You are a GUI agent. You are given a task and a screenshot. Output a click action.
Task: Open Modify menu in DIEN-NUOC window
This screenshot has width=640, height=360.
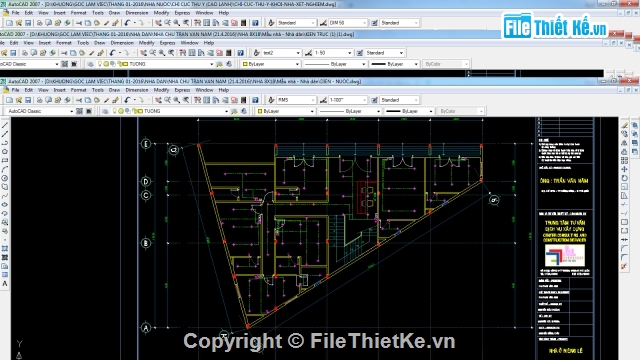point(161,90)
